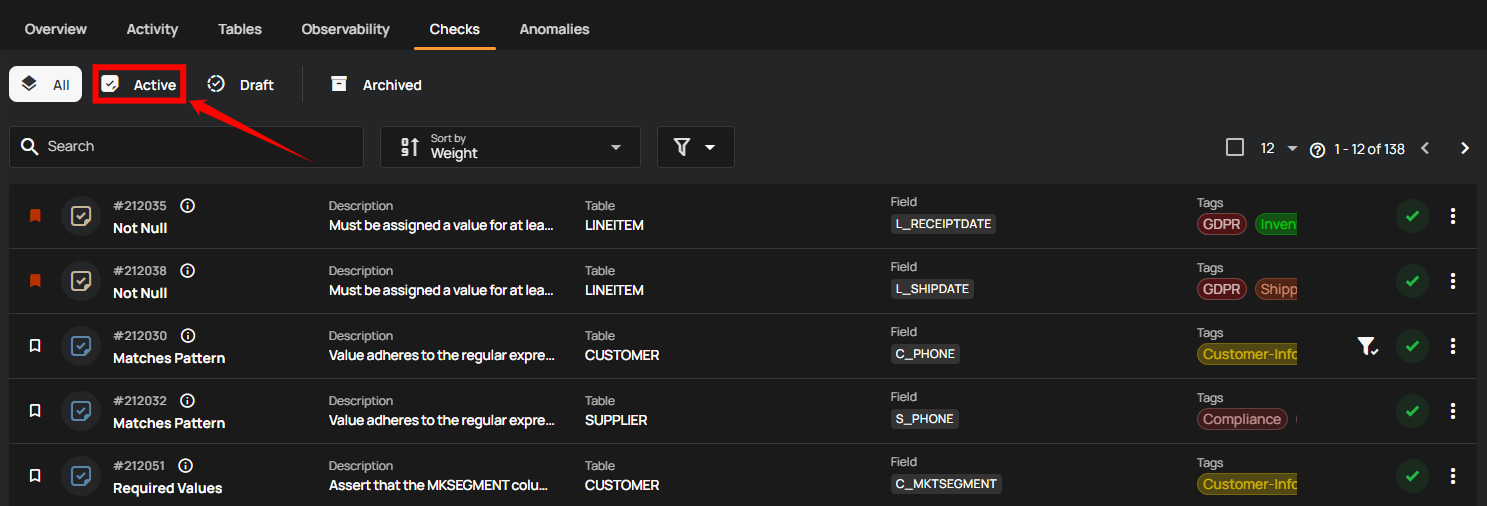Switch to the Overview tab
The height and width of the screenshot is (506, 1487).
(x=56, y=29)
